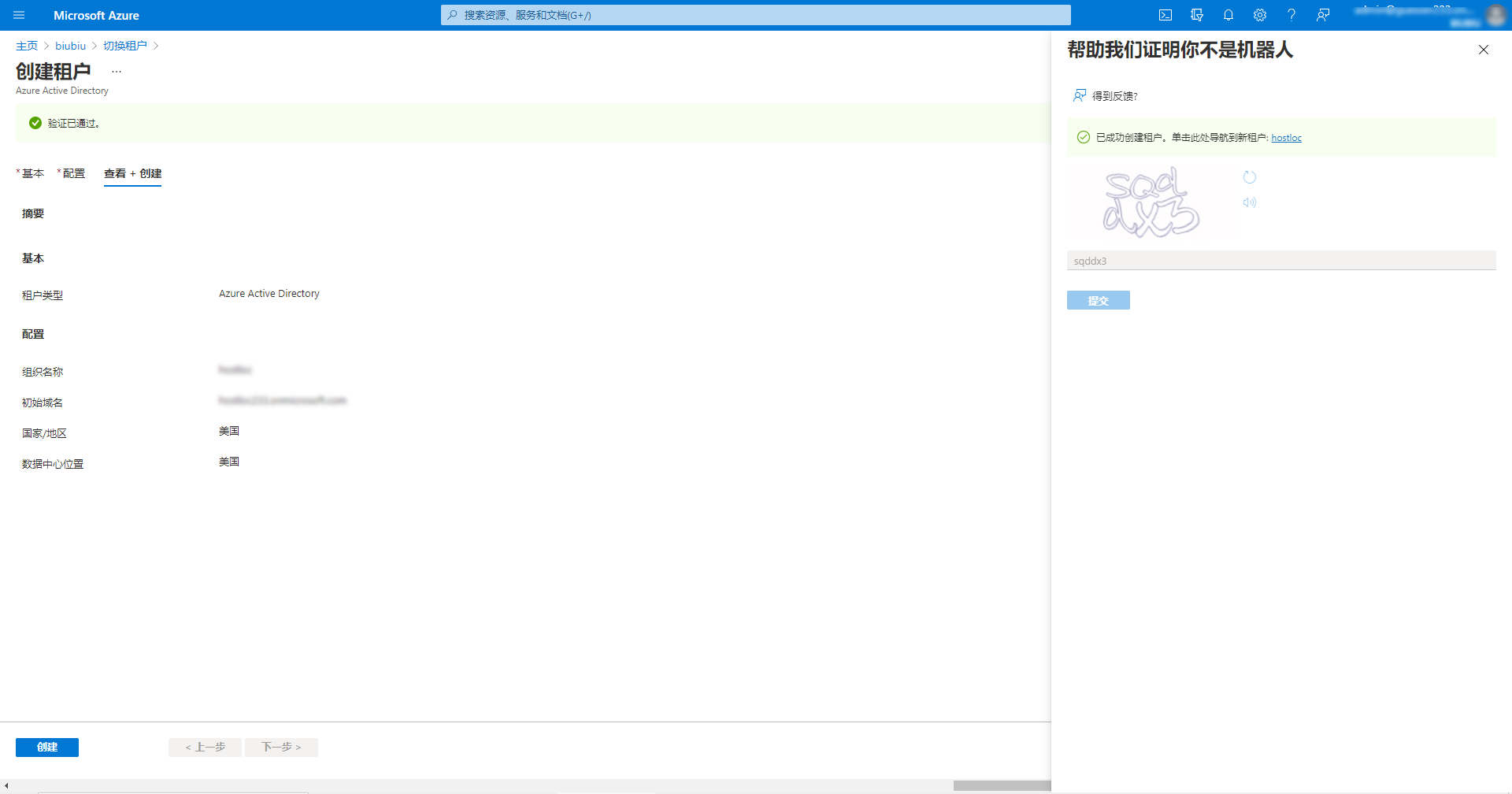Click the Microsoft Azure logo text
The width and height of the screenshot is (1512, 794).
click(x=96, y=15)
